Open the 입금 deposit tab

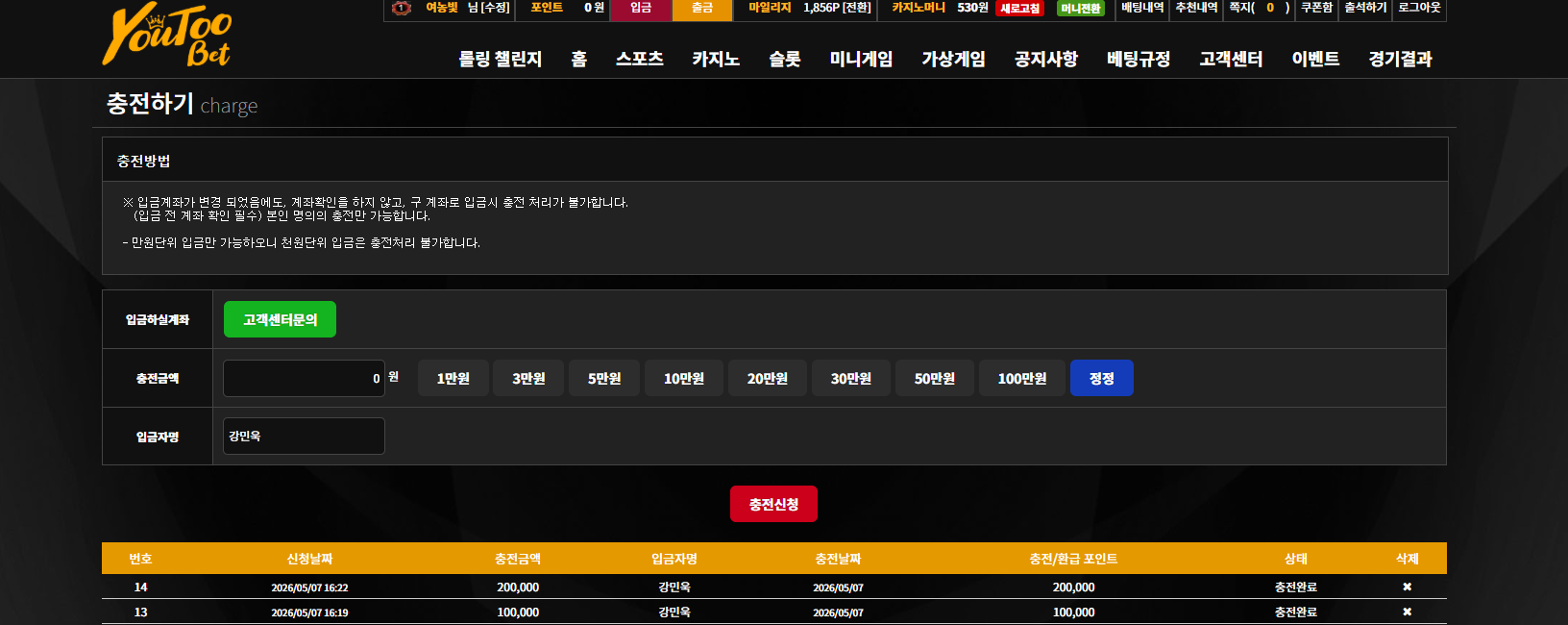(x=641, y=9)
